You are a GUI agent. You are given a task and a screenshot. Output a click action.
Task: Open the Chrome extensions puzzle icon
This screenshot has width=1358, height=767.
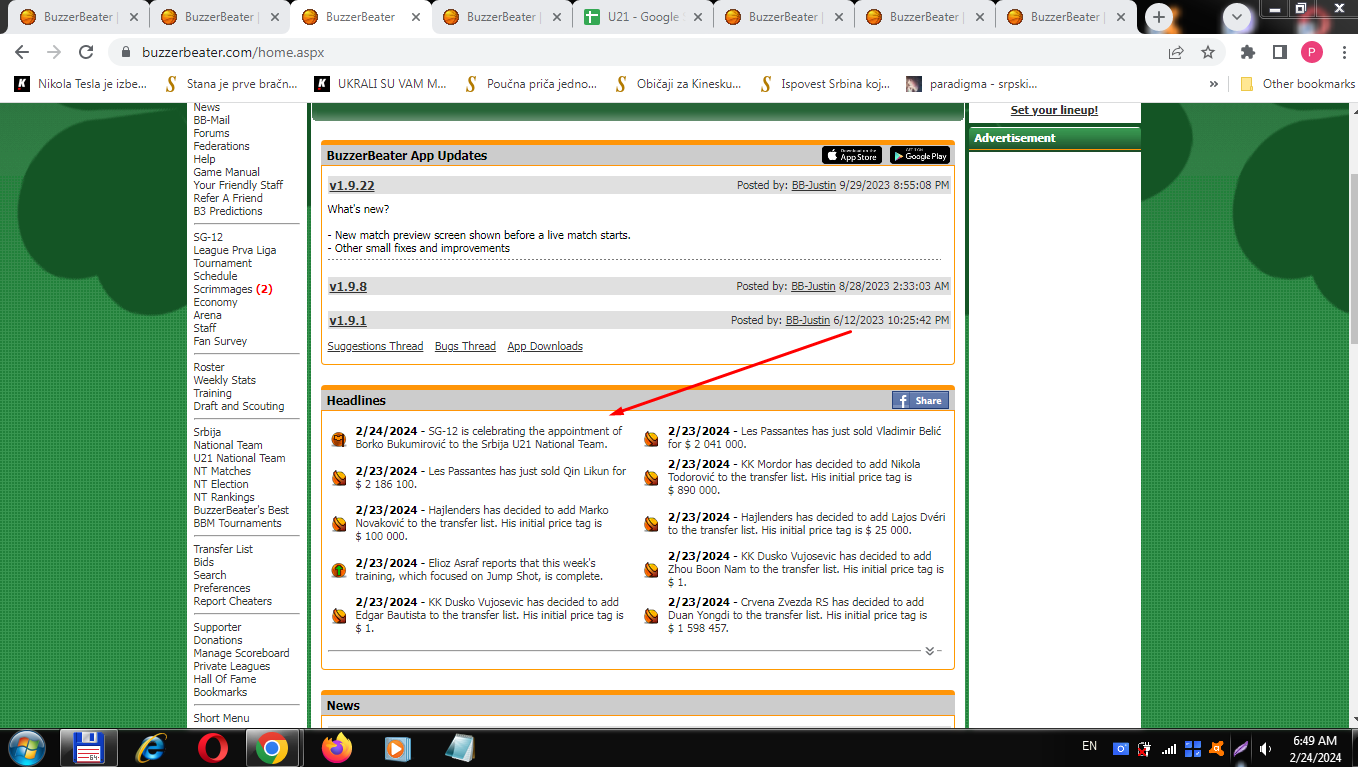coord(1247,52)
